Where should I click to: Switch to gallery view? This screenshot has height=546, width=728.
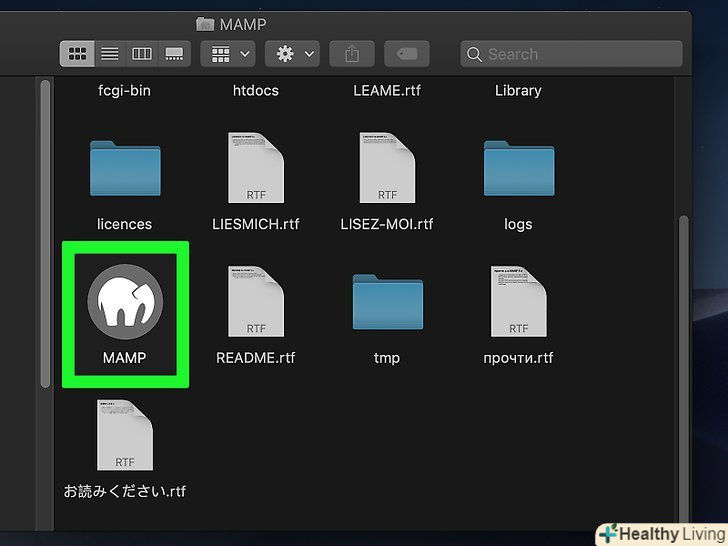[174, 54]
